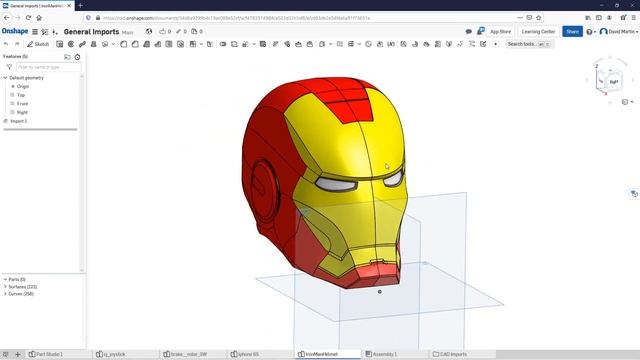This screenshot has width=640, height=360.
Task: Open the App Store
Action: click(500, 31)
